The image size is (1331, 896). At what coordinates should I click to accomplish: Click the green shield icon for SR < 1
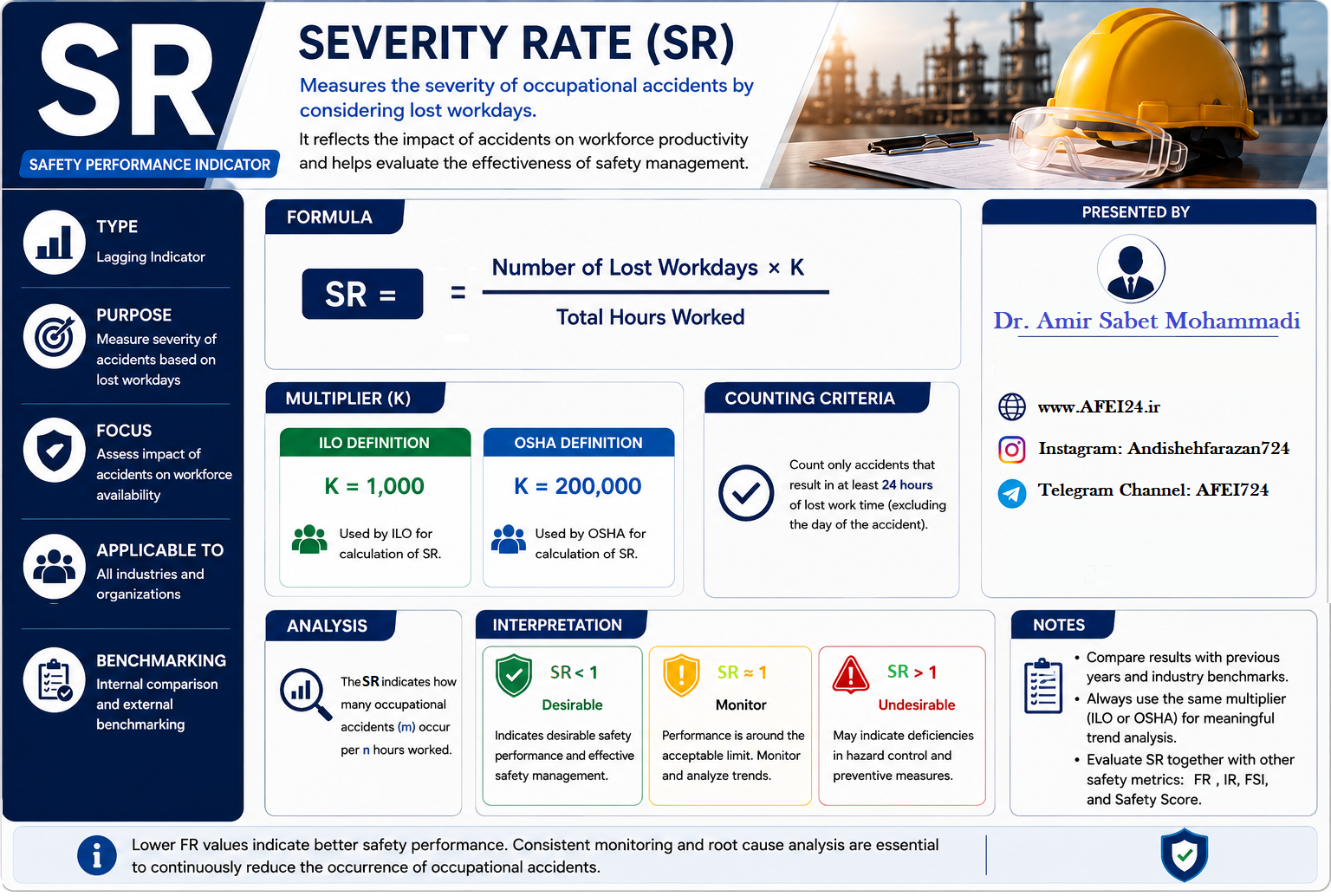coord(513,676)
